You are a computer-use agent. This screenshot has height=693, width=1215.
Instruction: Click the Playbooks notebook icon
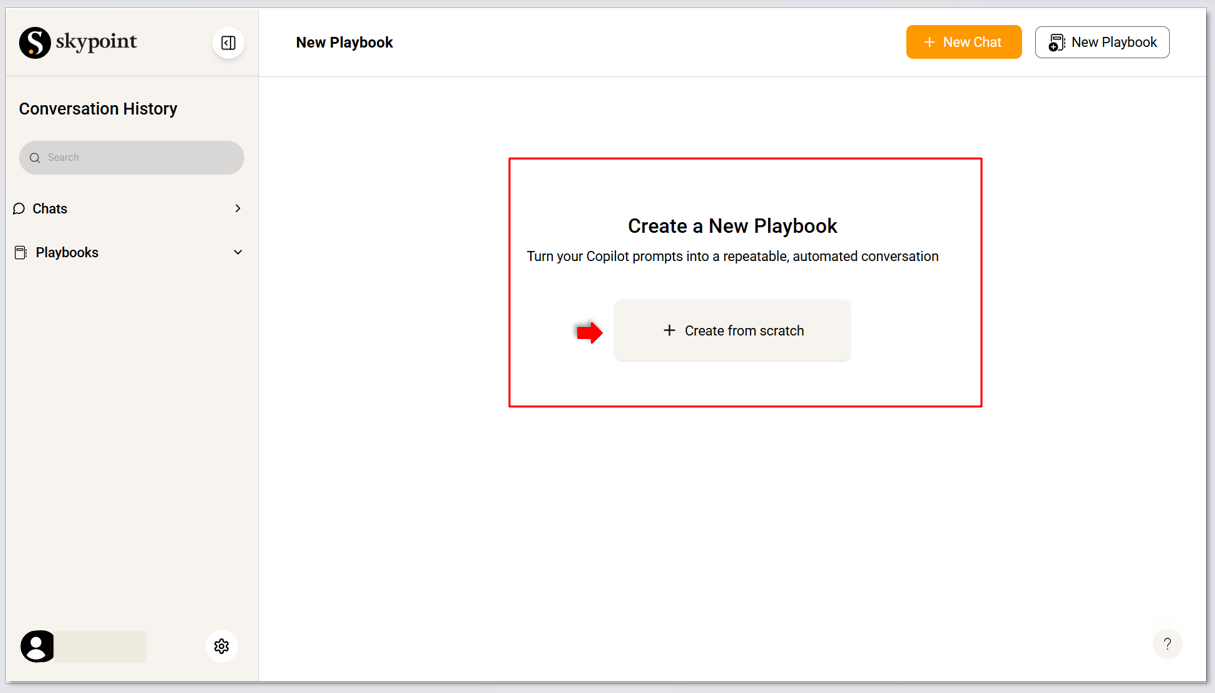point(20,253)
